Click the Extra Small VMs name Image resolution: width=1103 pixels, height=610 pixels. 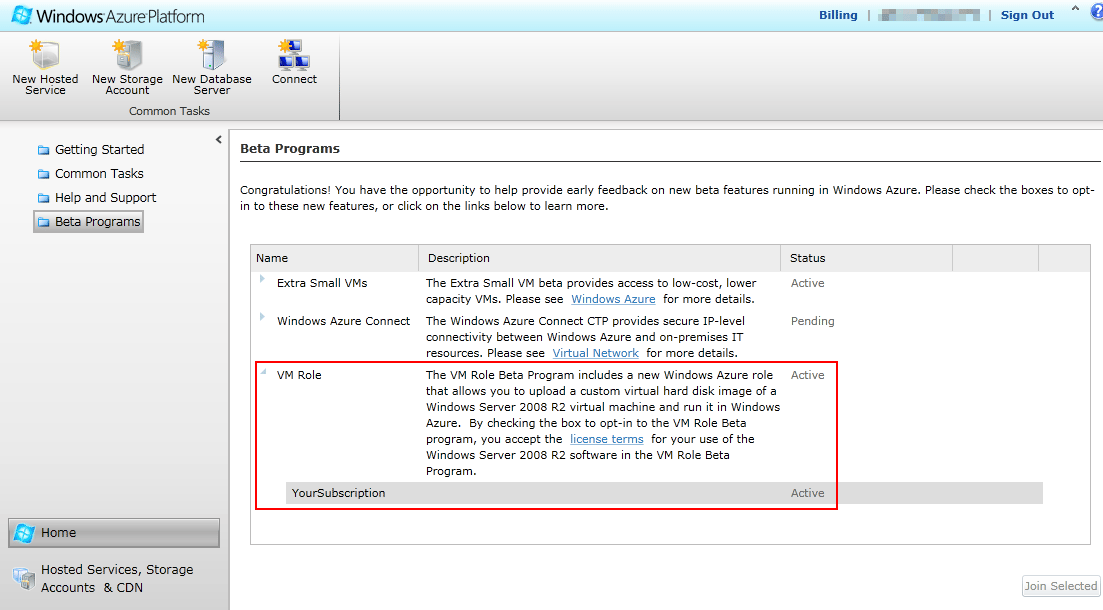coord(322,283)
